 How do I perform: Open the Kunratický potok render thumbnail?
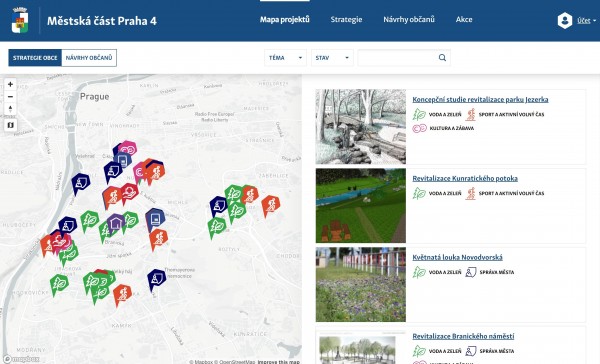click(361, 206)
